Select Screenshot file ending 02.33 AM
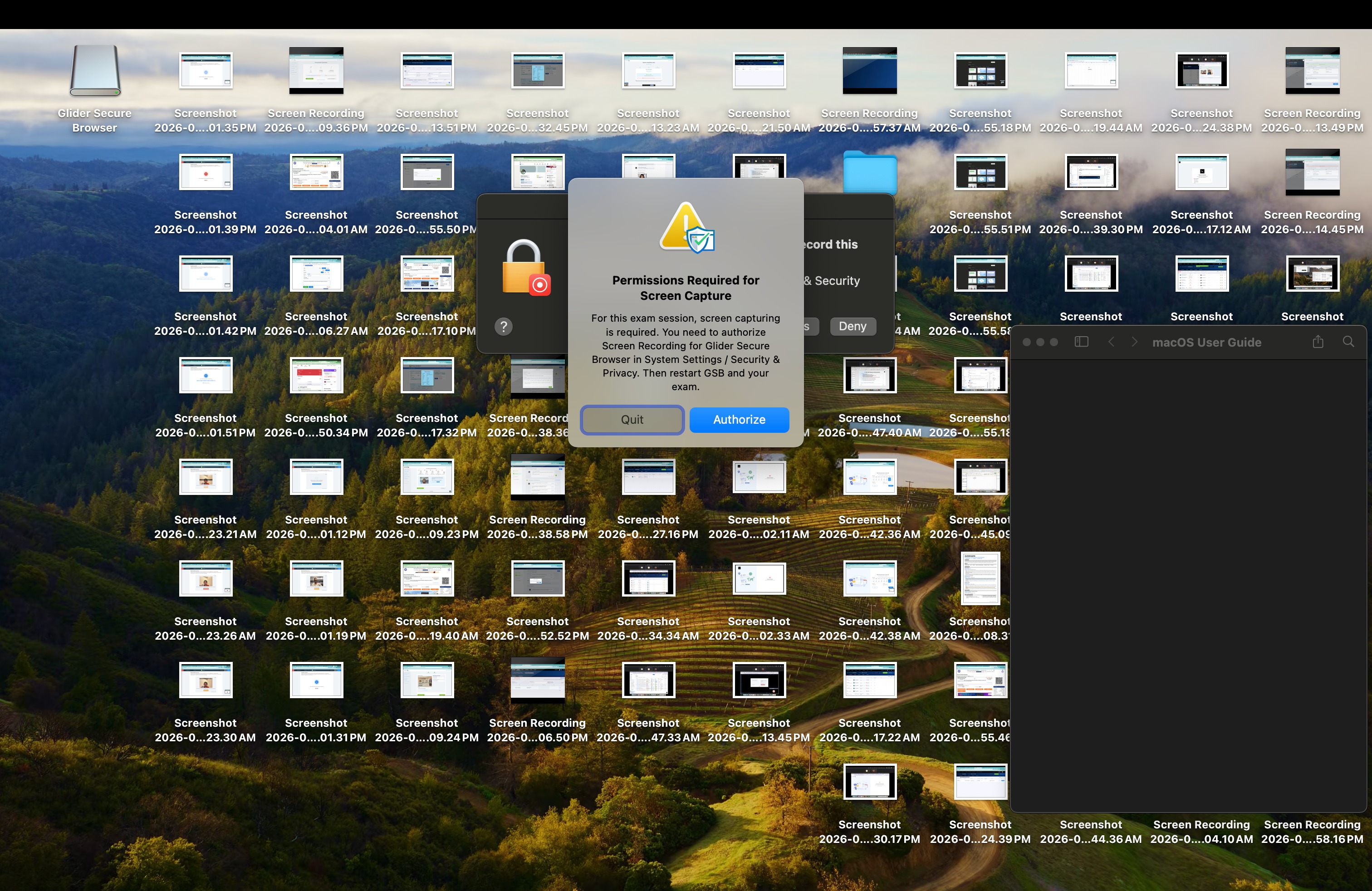This screenshot has width=1372, height=891. pyautogui.click(x=759, y=578)
